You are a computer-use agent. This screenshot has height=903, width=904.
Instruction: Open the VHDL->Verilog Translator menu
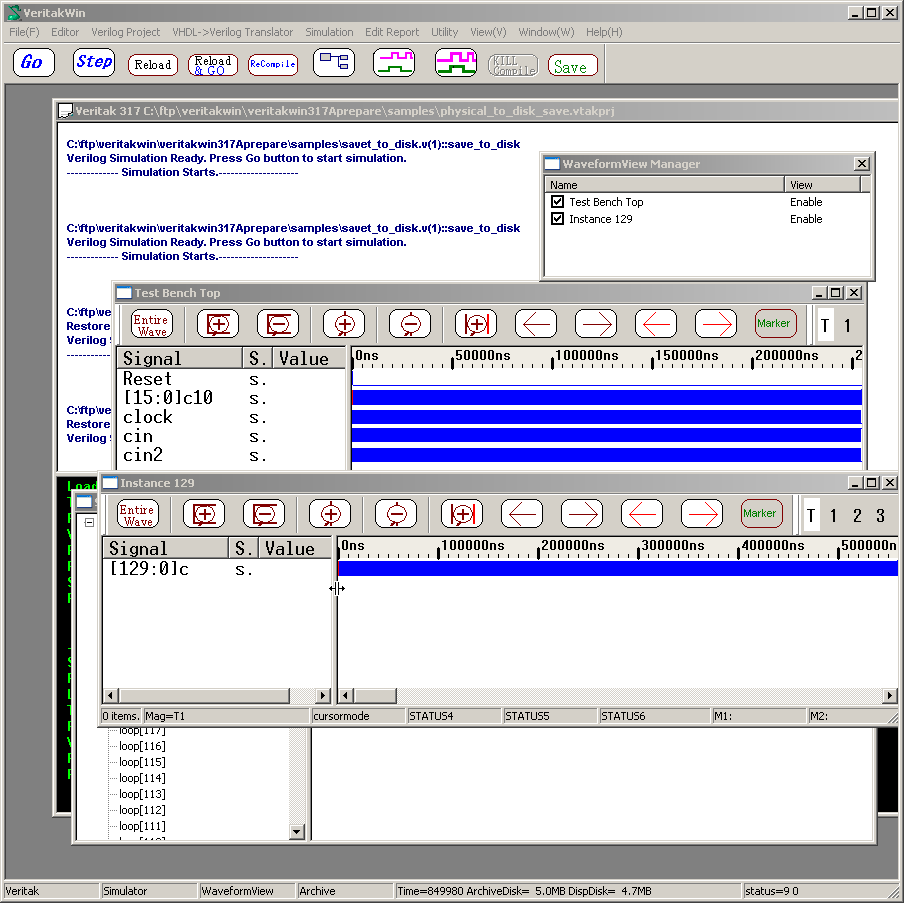pos(232,32)
